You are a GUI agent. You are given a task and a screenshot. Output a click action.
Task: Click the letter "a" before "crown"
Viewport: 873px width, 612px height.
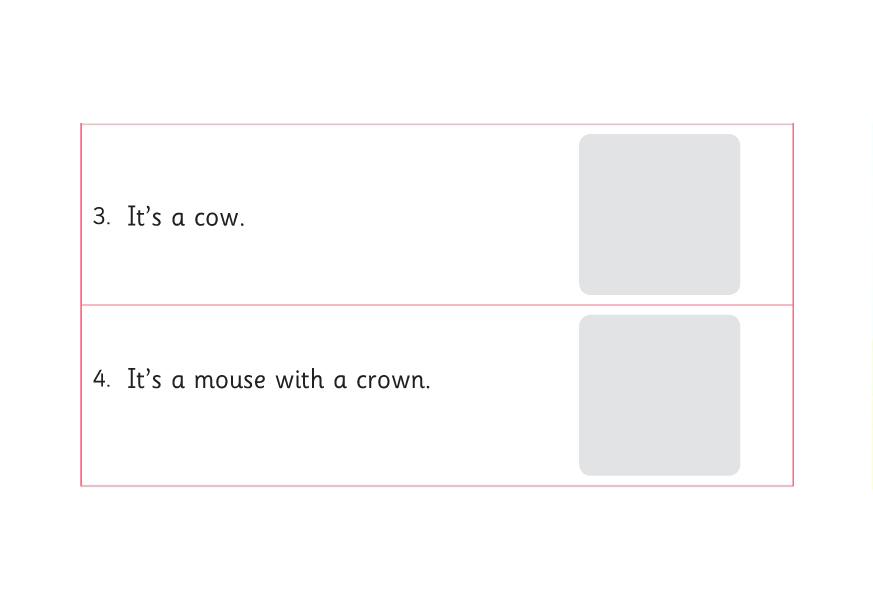[x=340, y=381]
